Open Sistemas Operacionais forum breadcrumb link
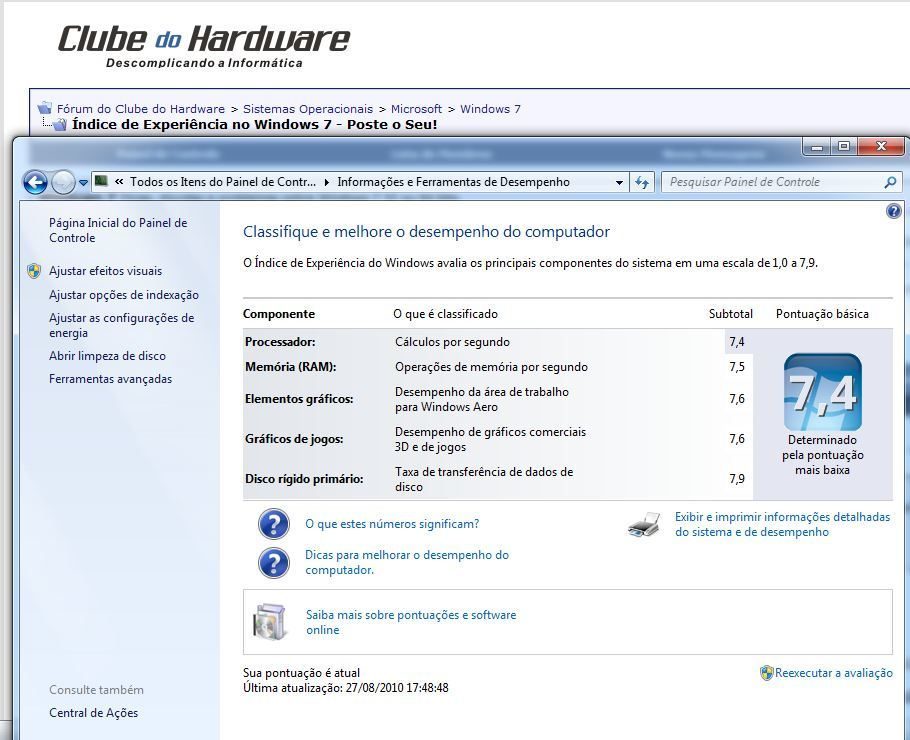Viewport: 910px width, 740px height. coord(308,109)
